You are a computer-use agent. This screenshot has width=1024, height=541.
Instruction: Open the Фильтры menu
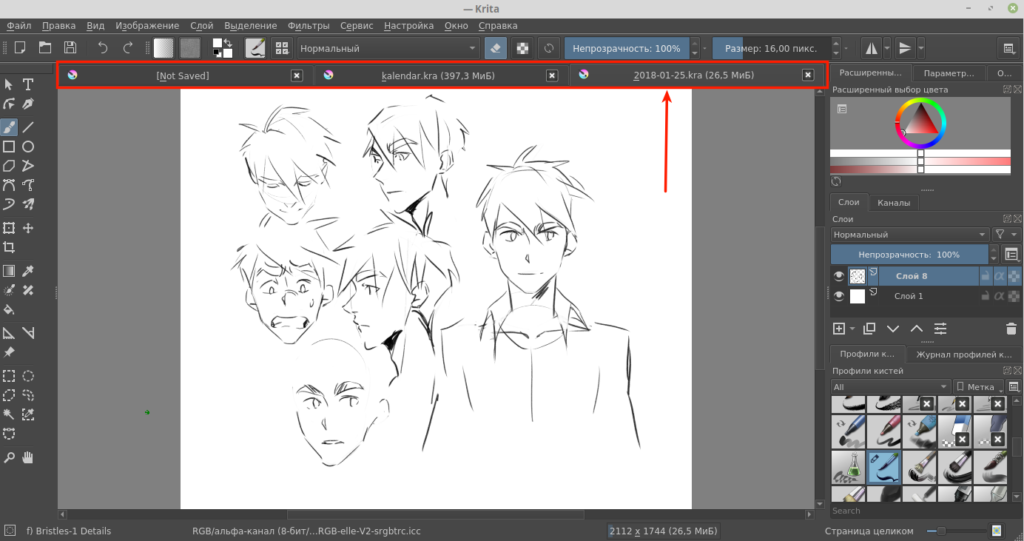tap(307, 24)
